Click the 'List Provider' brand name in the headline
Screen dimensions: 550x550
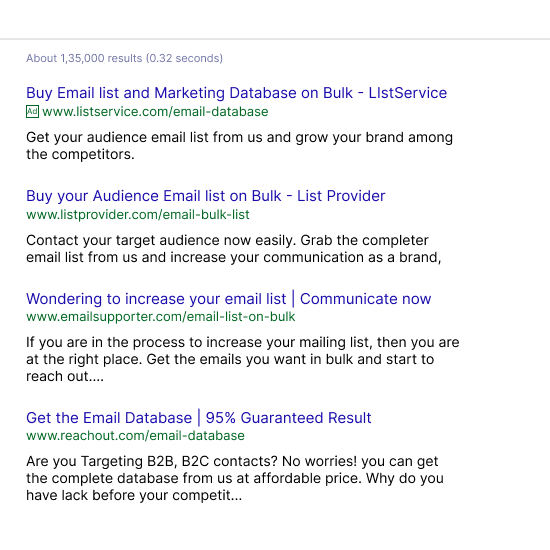coord(341,196)
